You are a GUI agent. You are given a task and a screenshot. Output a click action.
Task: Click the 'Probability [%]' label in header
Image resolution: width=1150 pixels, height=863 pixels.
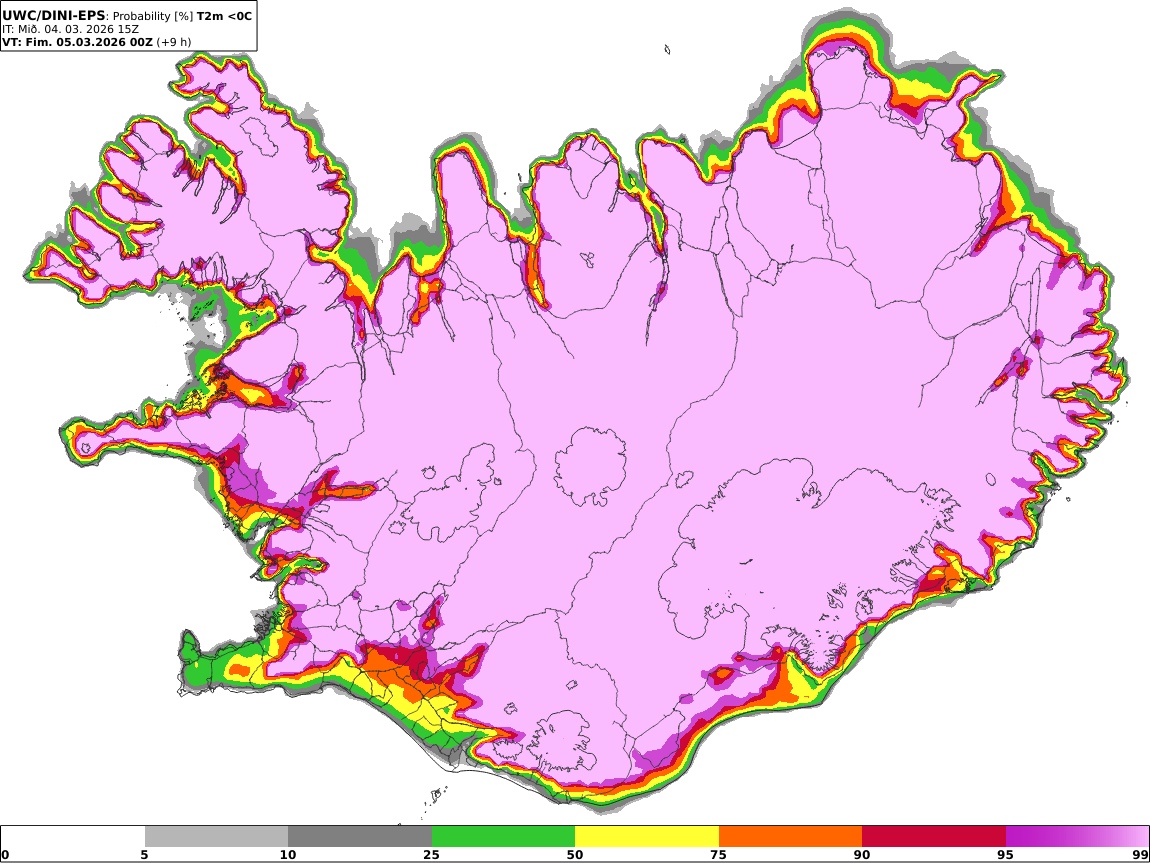153,16
